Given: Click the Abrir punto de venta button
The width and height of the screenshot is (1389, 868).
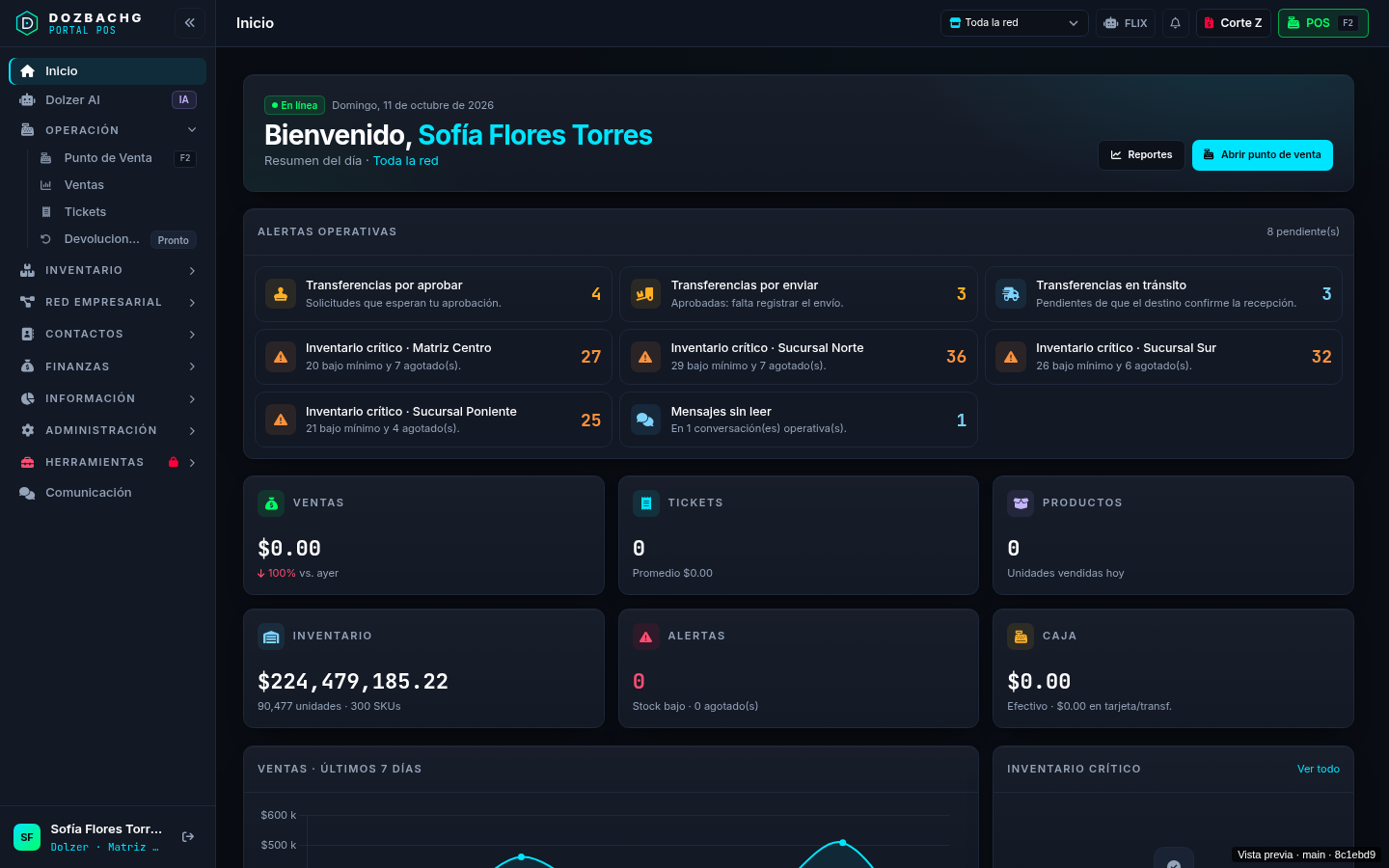Looking at the screenshot, I should click(x=1262, y=155).
